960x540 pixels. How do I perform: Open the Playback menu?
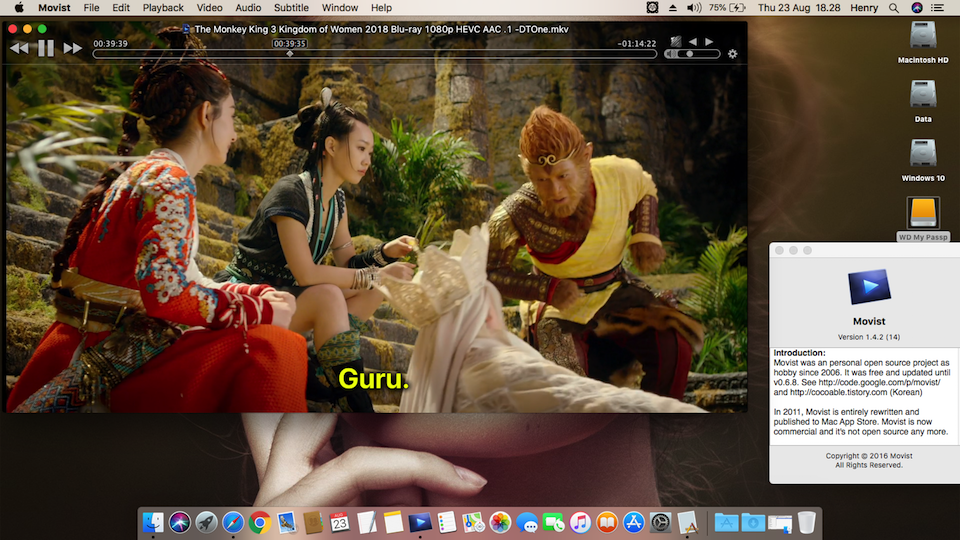163,8
